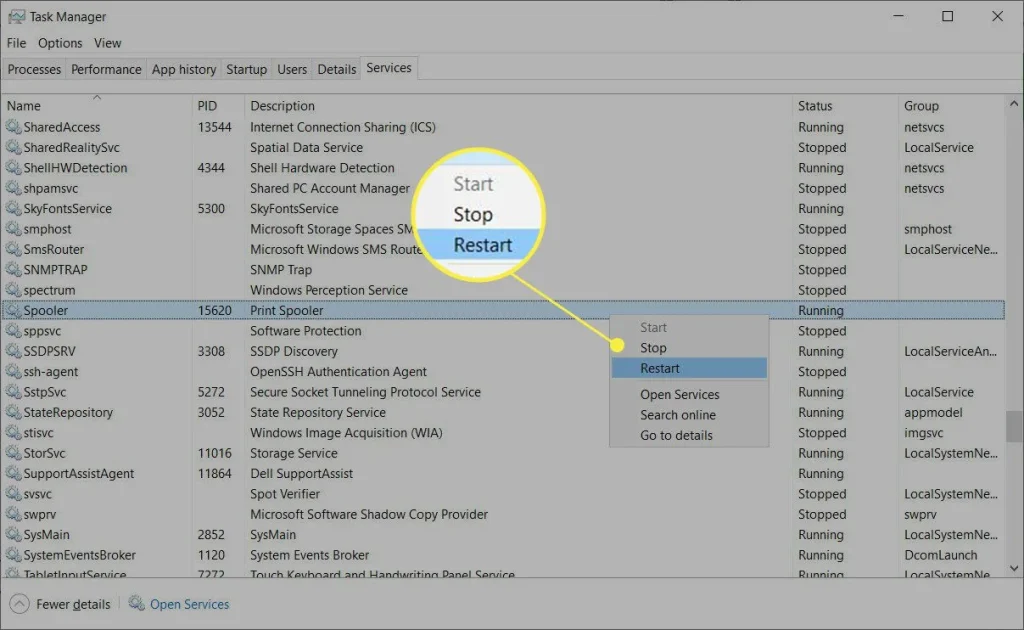
Task: Sort services by the PID column
Action: pyautogui.click(x=218, y=105)
